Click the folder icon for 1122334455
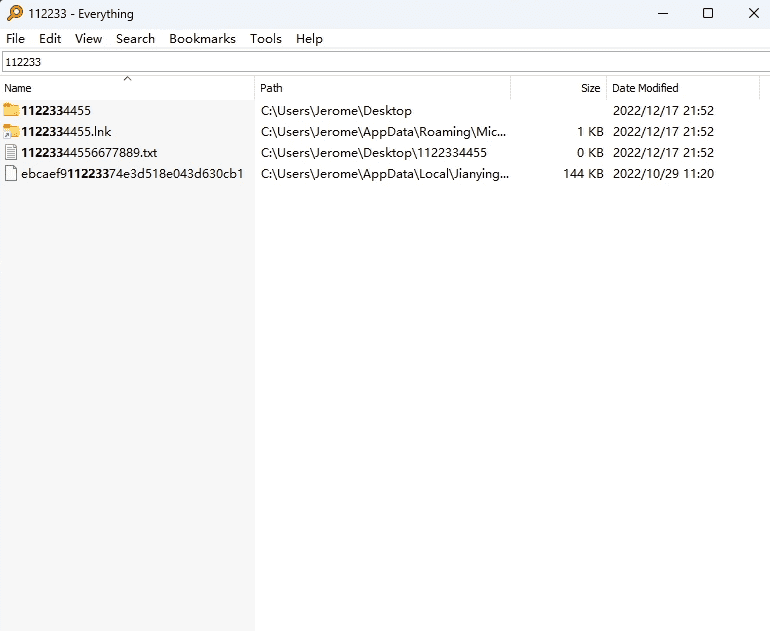The width and height of the screenshot is (770, 631). click(11, 110)
